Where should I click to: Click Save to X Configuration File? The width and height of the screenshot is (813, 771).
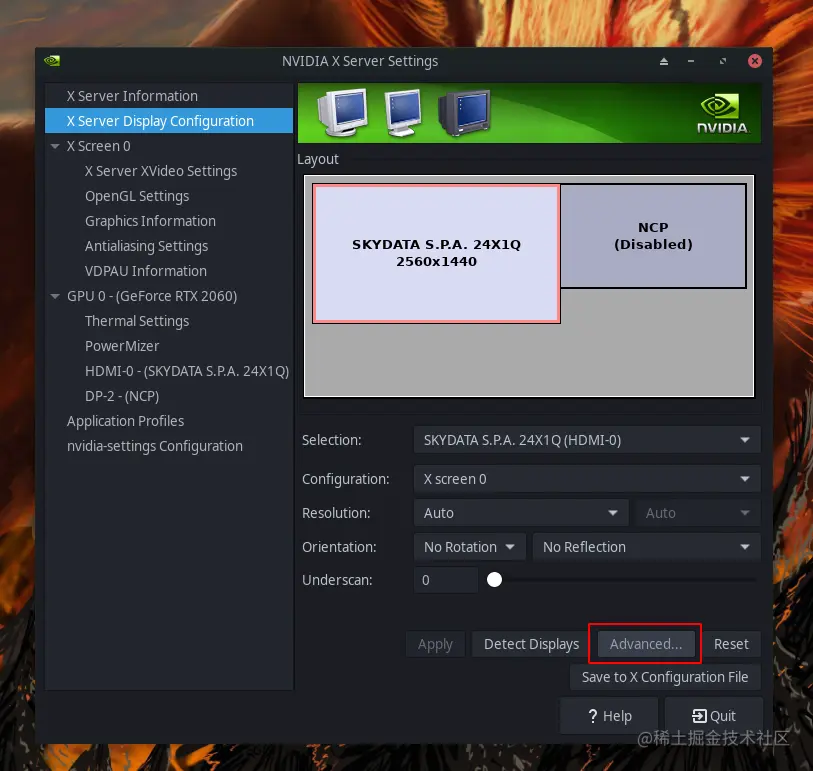[x=665, y=677]
